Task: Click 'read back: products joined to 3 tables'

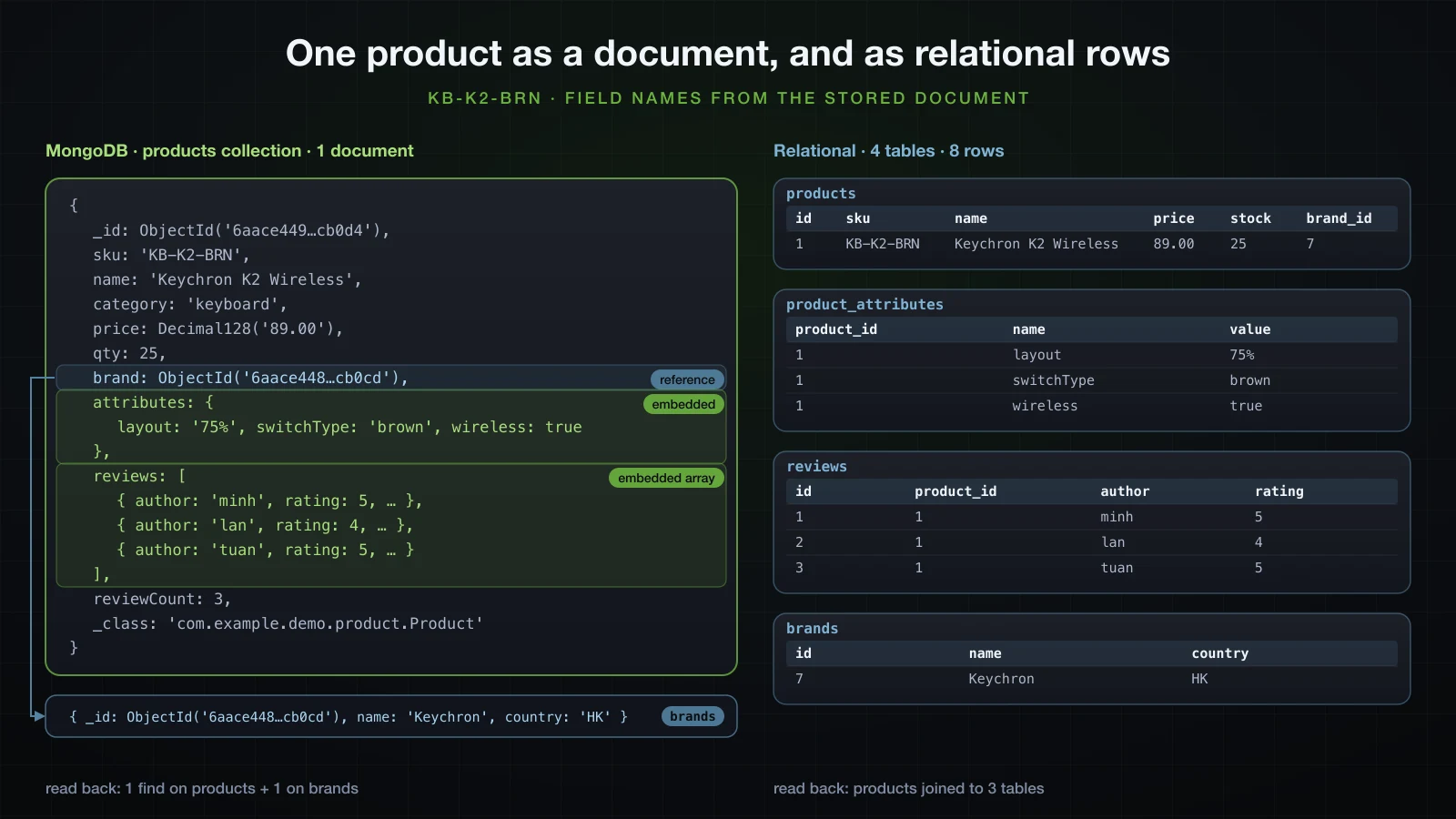Action: pos(909,789)
